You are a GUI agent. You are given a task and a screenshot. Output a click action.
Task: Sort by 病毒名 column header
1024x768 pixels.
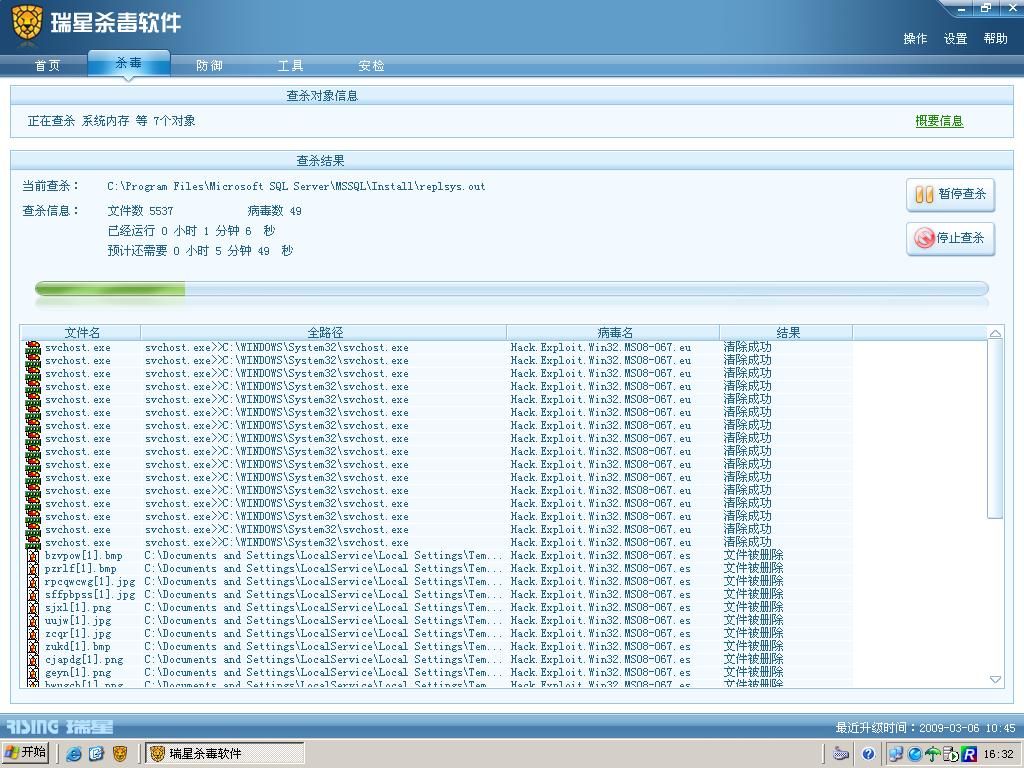[613, 332]
